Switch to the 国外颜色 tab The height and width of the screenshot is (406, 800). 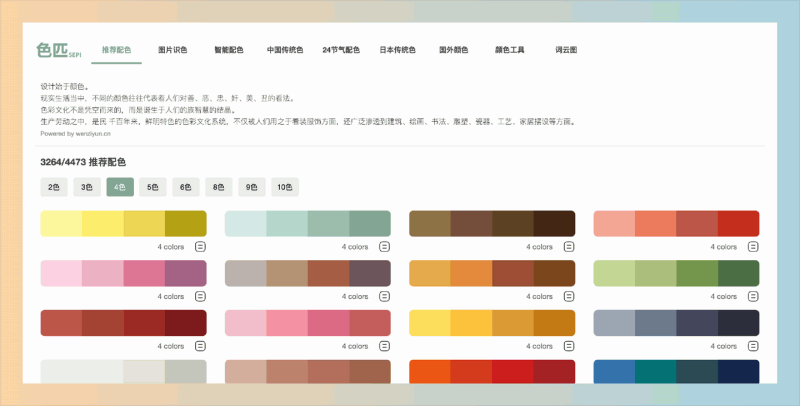coord(454,50)
